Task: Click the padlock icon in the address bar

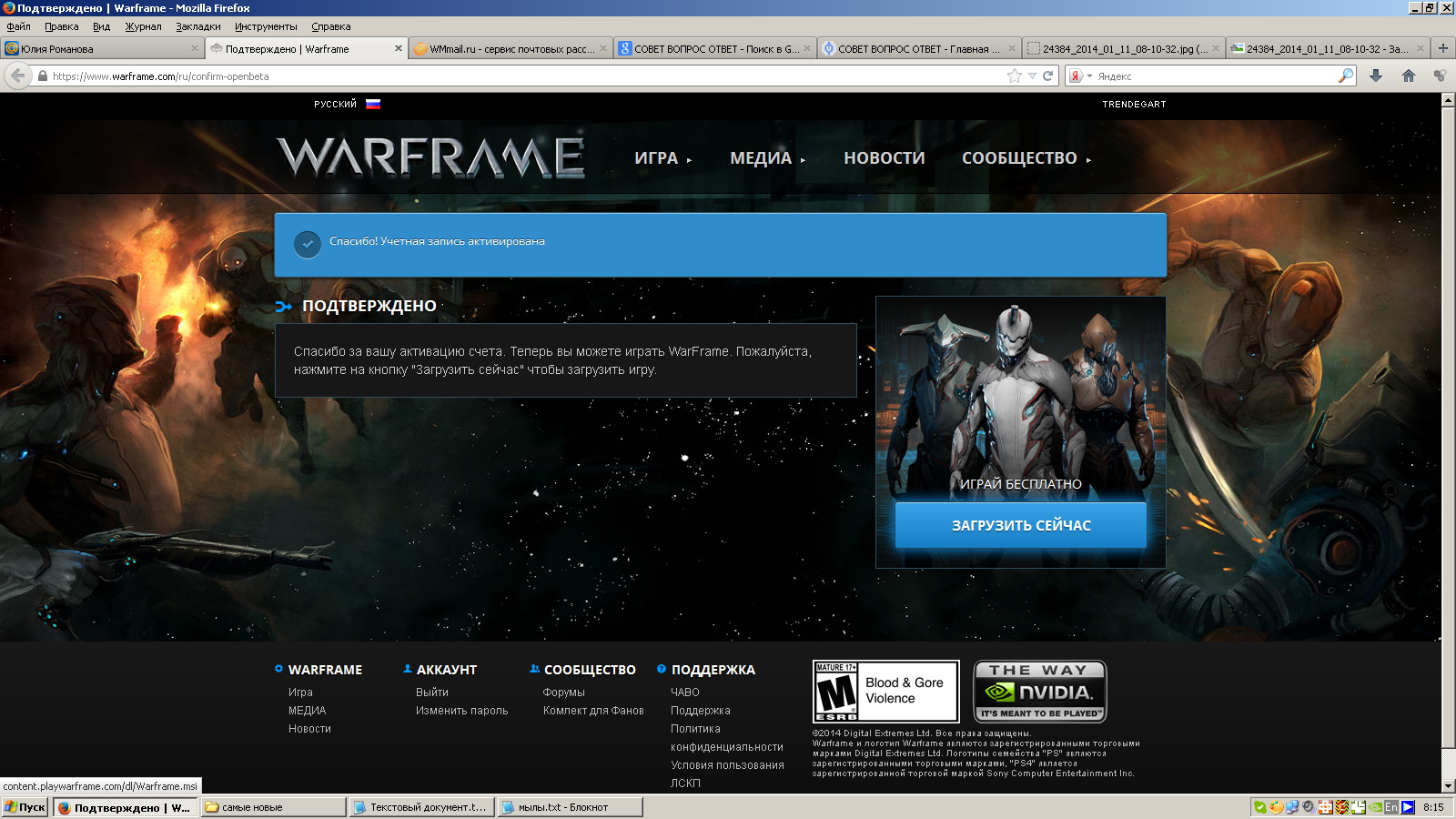Action: click(x=43, y=76)
